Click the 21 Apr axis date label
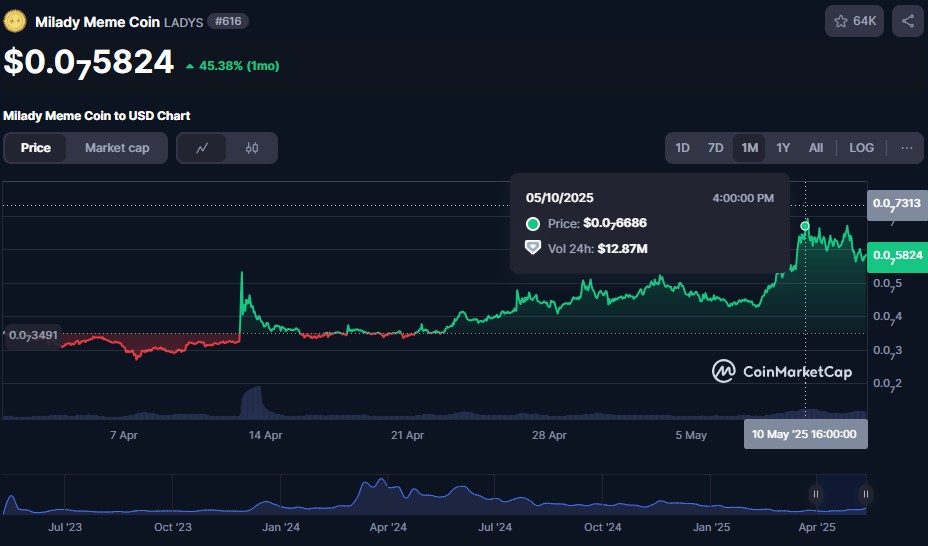The height and width of the screenshot is (546, 928). (407, 435)
